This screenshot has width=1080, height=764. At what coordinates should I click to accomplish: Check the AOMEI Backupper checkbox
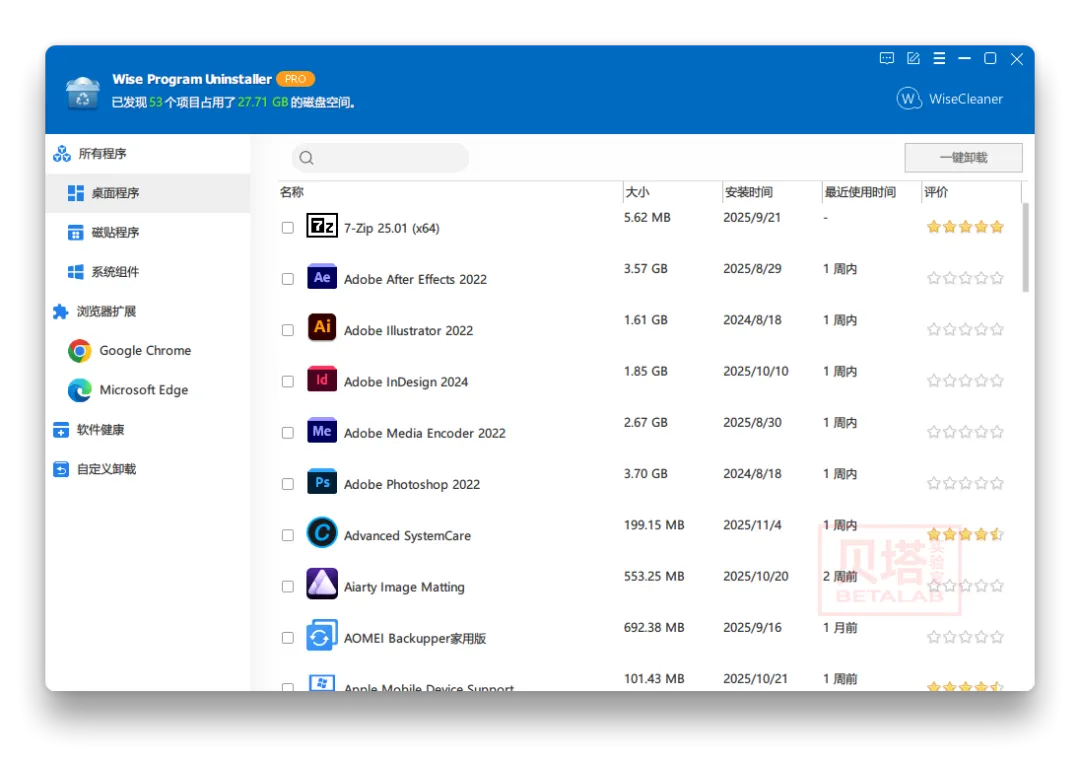(x=288, y=638)
